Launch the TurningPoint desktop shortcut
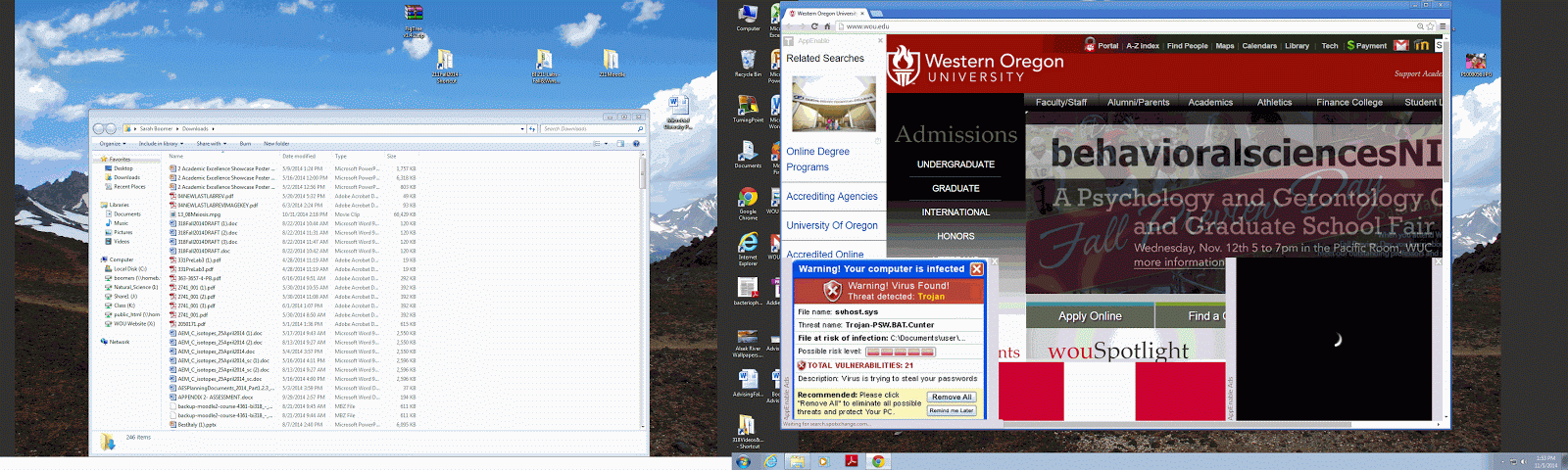This screenshot has height=470, width=1568. [748, 108]
